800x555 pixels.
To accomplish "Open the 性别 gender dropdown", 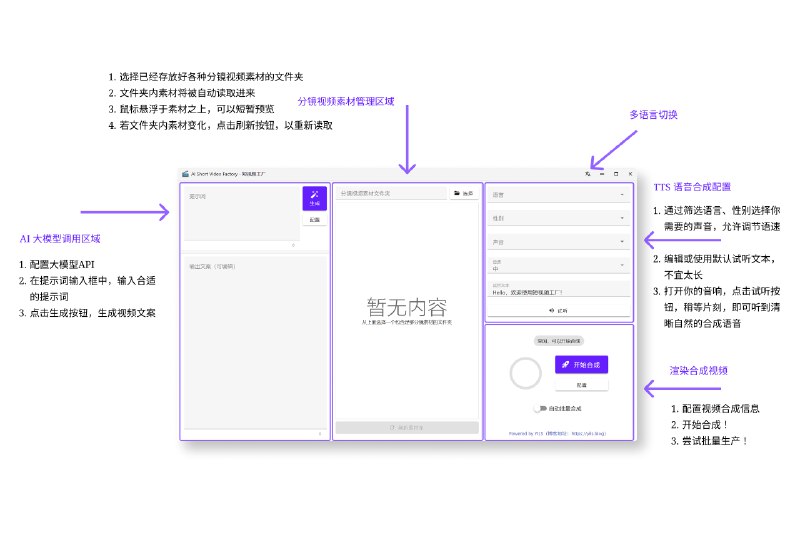I will (558, 218).
